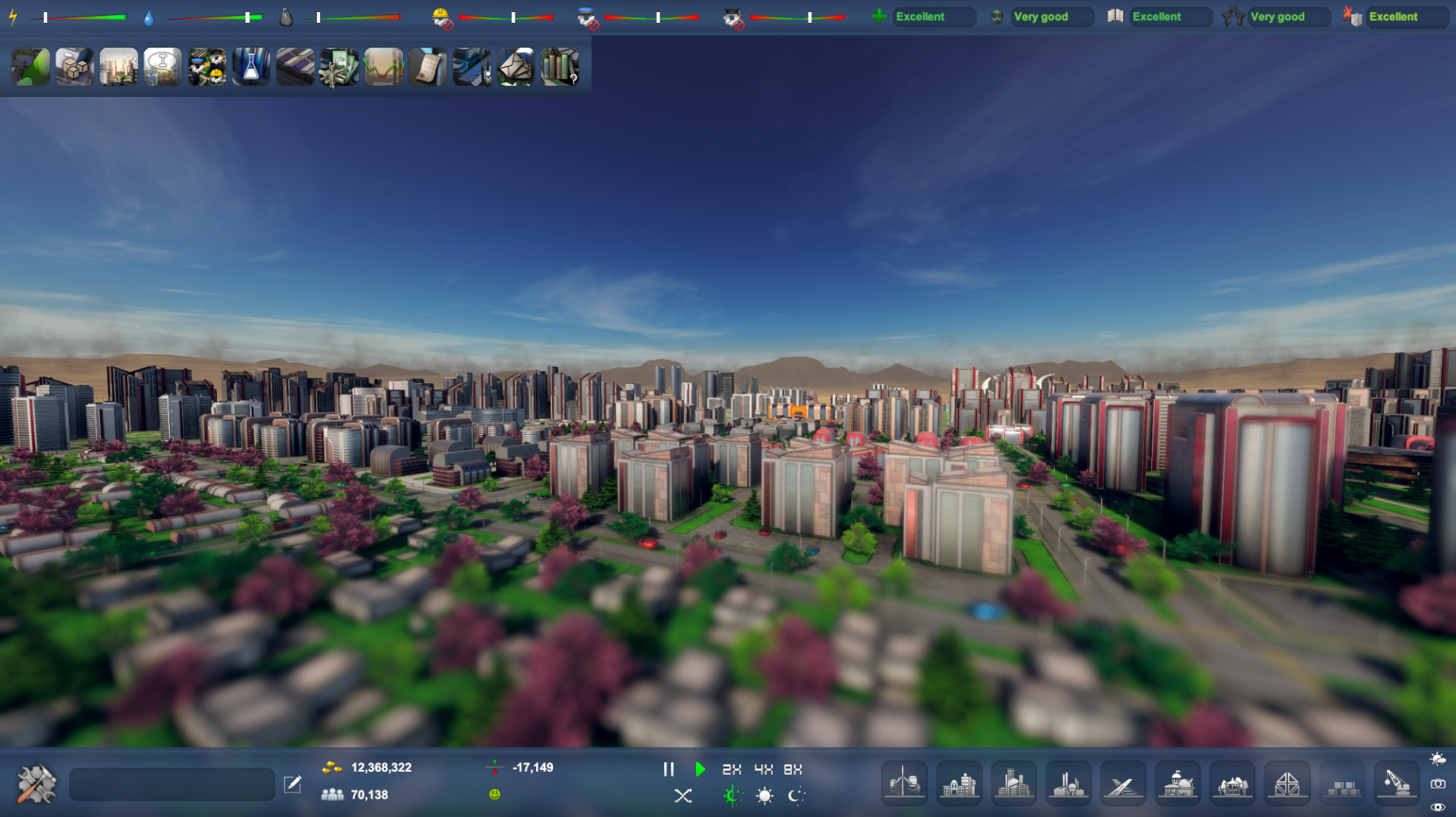Viewport: 1456px width, 817px height.
Task: Open the information speech bubble icon
Action: [x=163, y=67]
